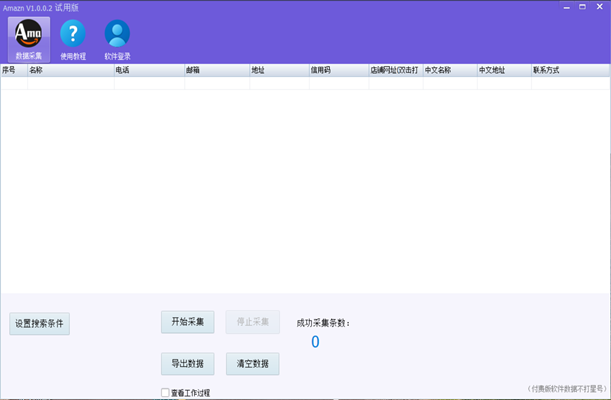Screen dimensions: 611x400
Task: Open the 数据采集 (data collection) icon
Action: (29, 37)
